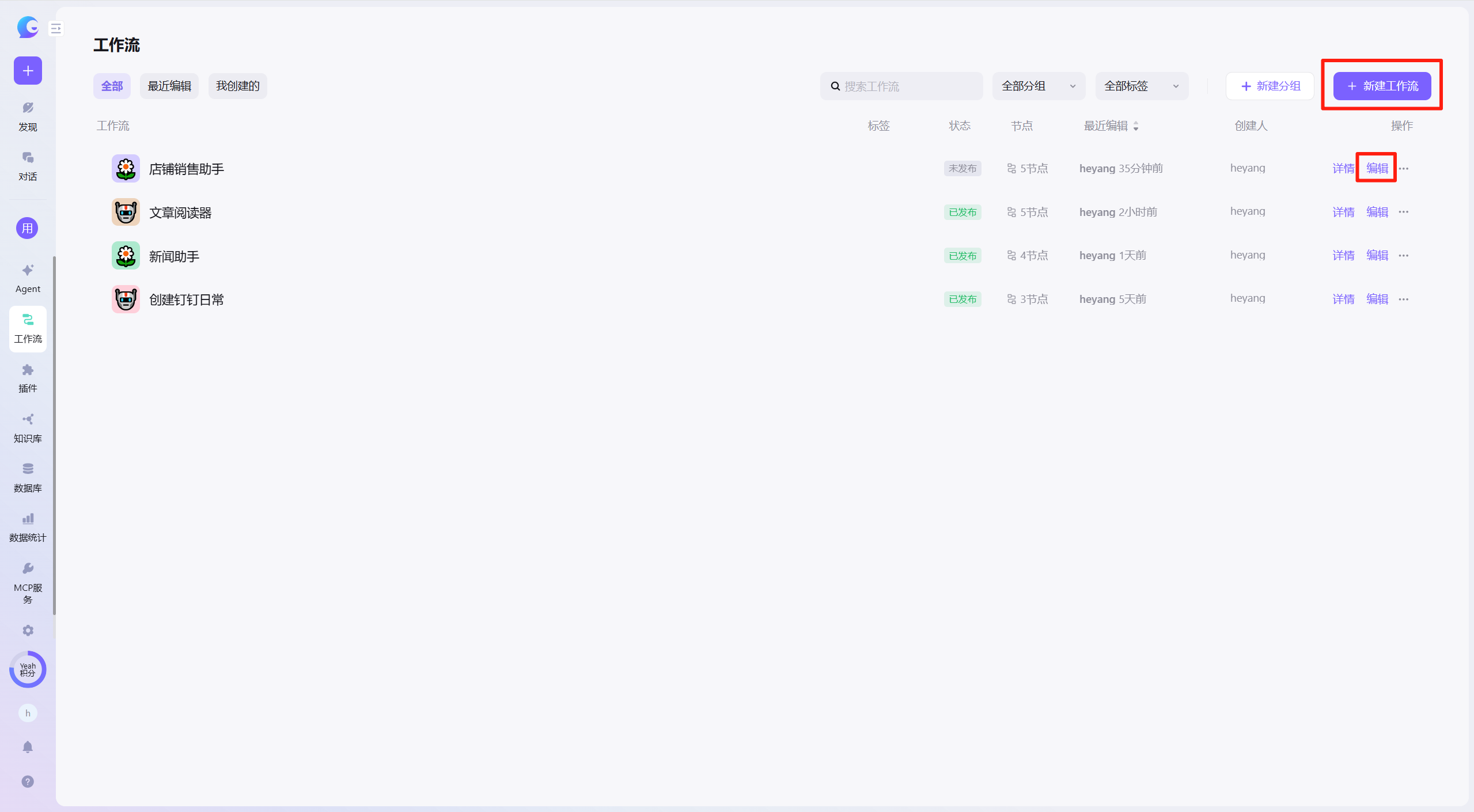Click the 创建钉钉日常 robot icon
The height and width of the screenshot is (812, 1474).
[126, 299]
